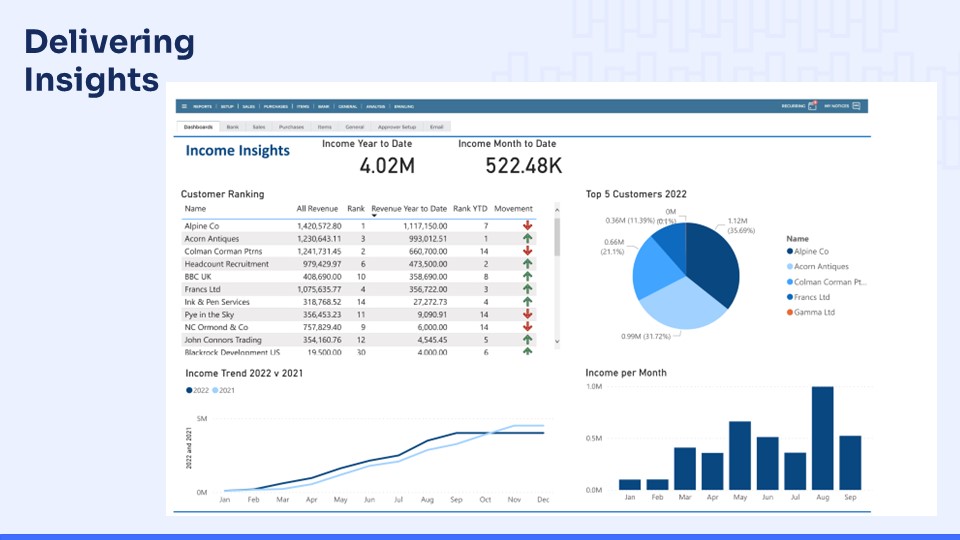
Task: Open the Items menu in top bar
Action: 303,107
